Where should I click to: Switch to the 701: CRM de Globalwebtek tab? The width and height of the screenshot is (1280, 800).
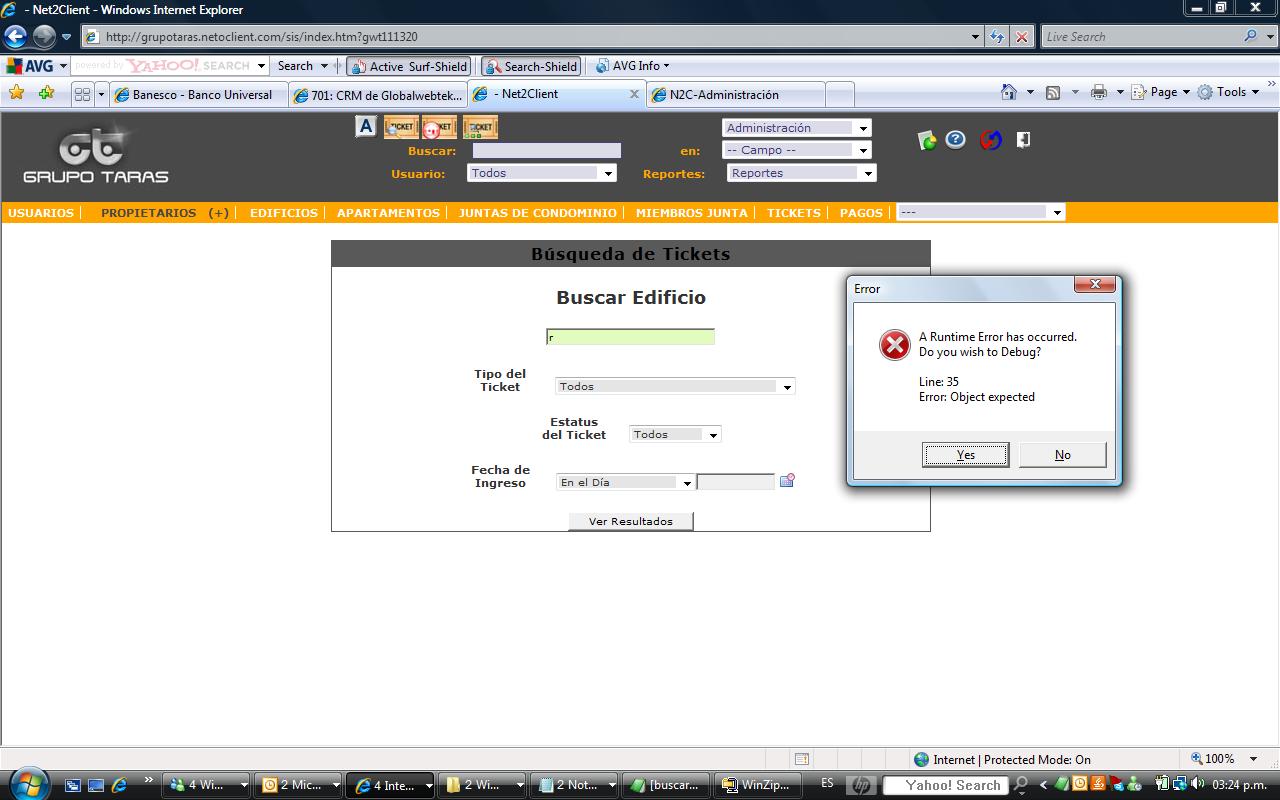(x=378, y=95)
